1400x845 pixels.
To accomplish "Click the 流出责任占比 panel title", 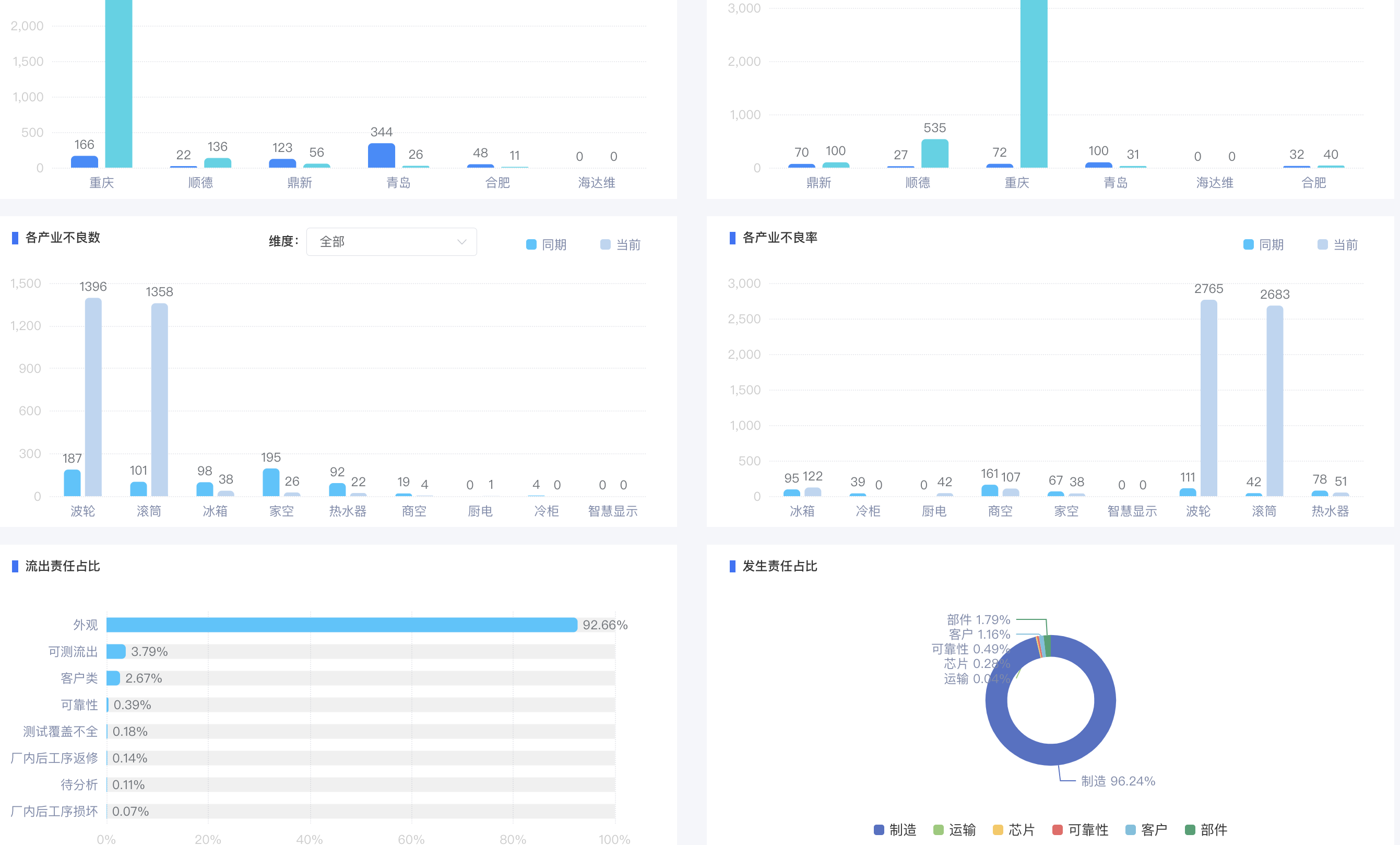I will point(63,566).
